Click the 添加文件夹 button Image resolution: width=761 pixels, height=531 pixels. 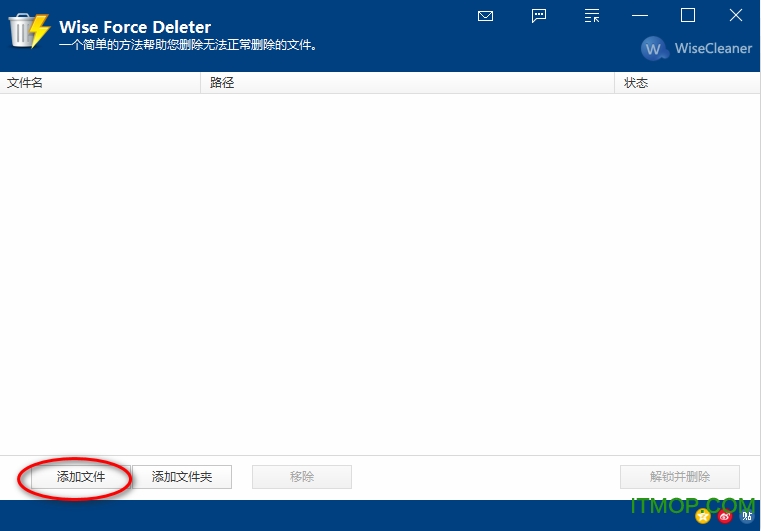(182, 477)
